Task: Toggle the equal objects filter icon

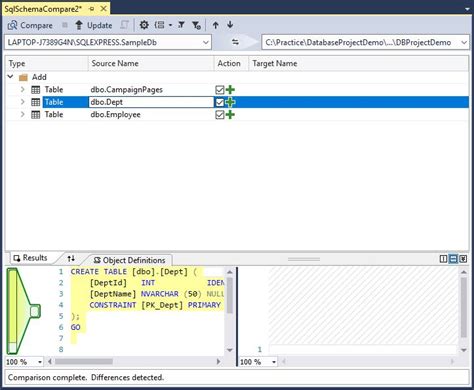Action: (x=181, y=25)
